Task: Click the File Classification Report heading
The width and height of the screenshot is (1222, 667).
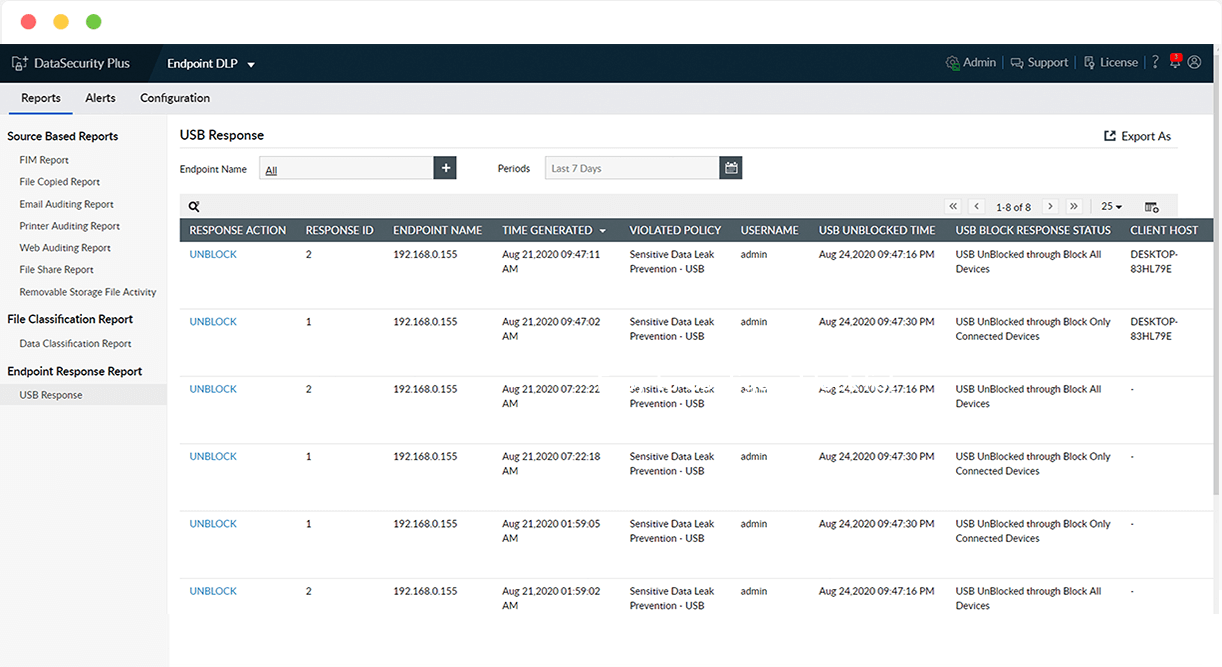Action: point(70,319)
